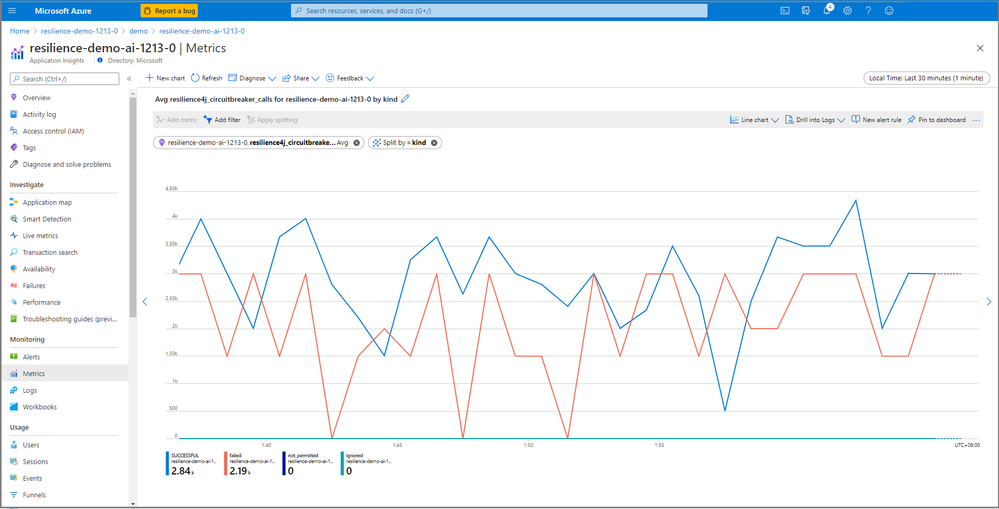999x509 pixels.
Task: Expand the Feedback dropdown in toolbar
Action: click(350, 78)
